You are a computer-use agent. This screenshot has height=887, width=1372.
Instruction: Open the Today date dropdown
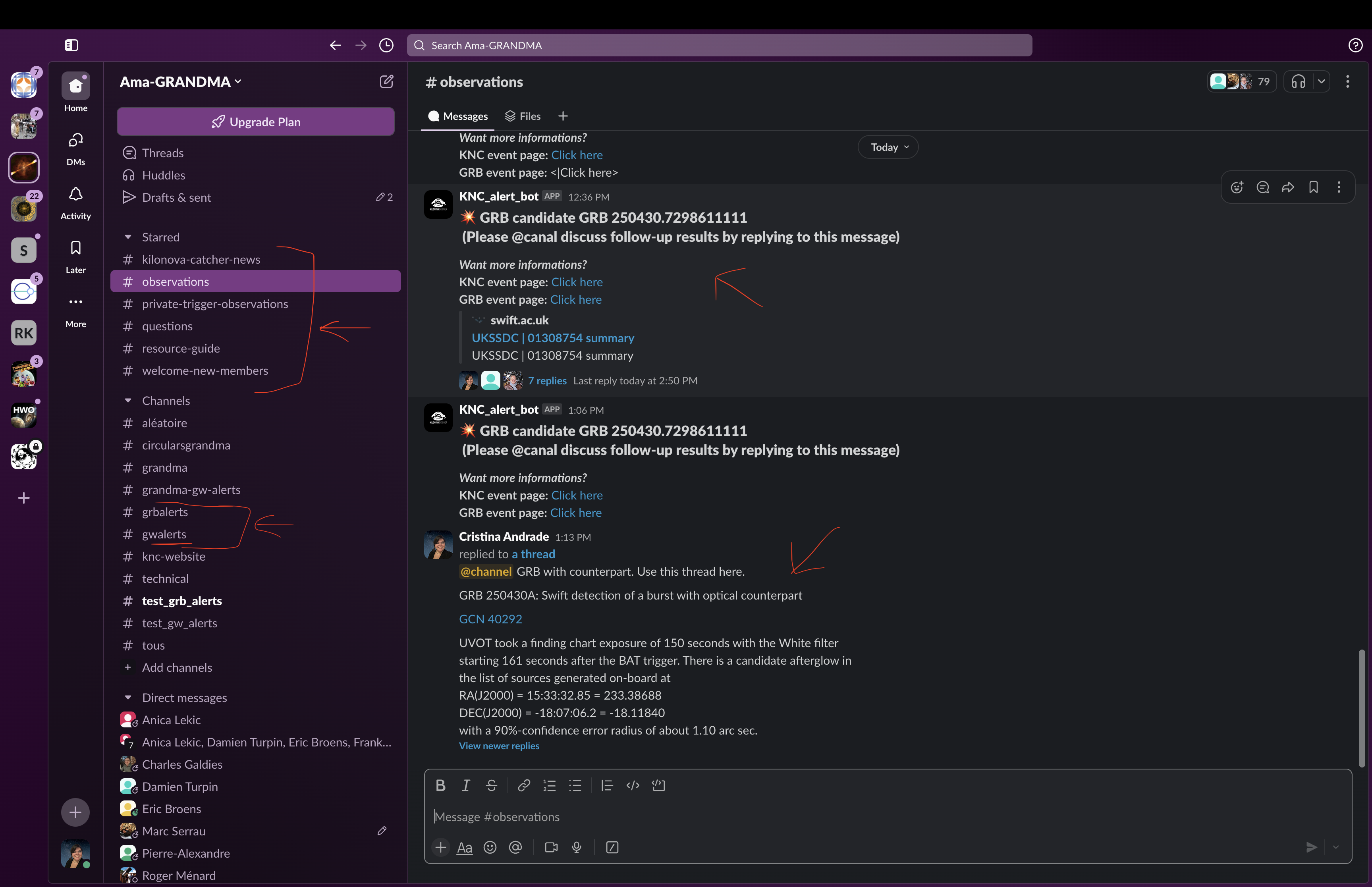click(888, 147)
